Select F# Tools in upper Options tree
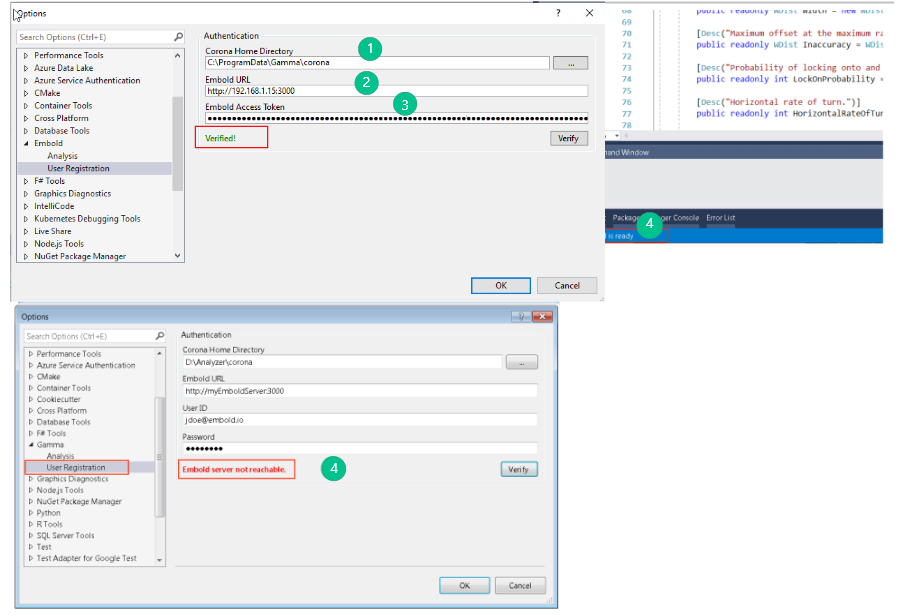The height and width of the screenshot is (615, 902). 49,181
